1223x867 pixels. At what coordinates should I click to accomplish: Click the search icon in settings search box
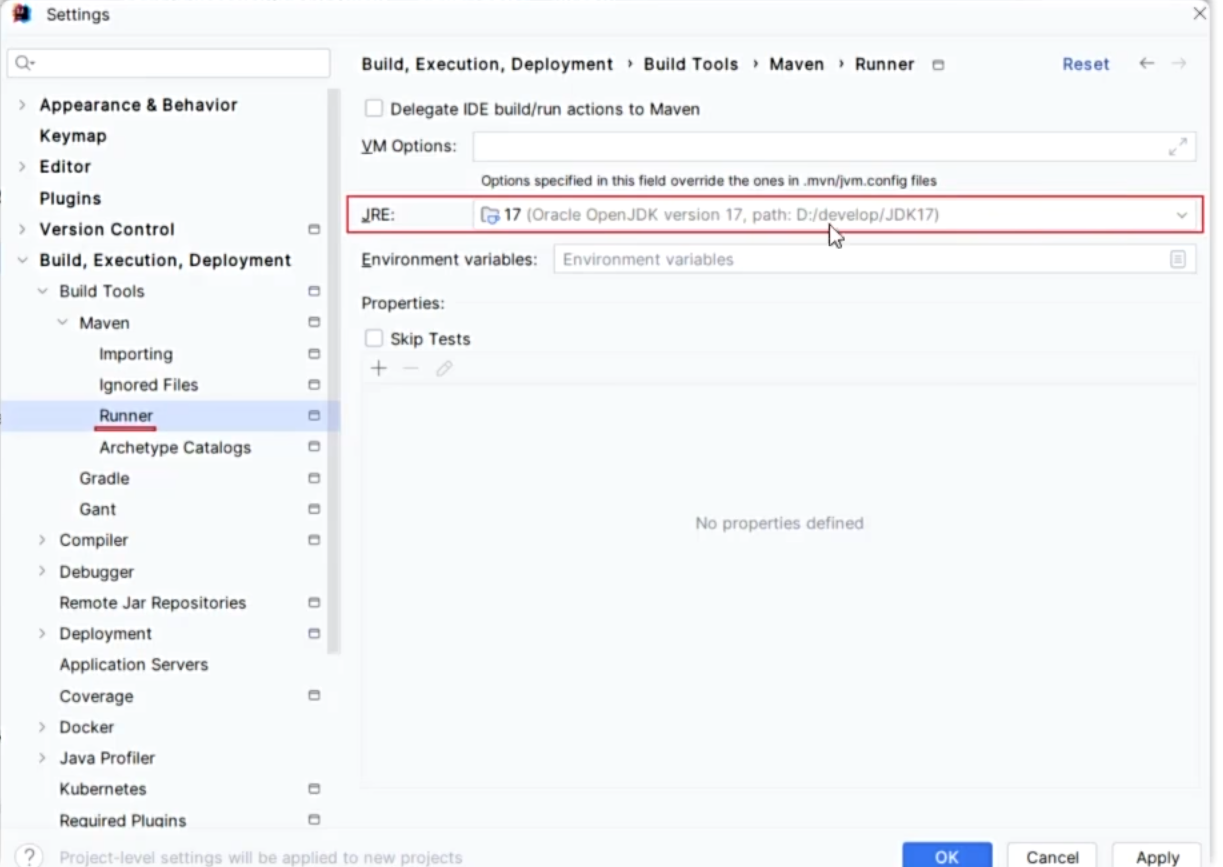click(24, 64)
